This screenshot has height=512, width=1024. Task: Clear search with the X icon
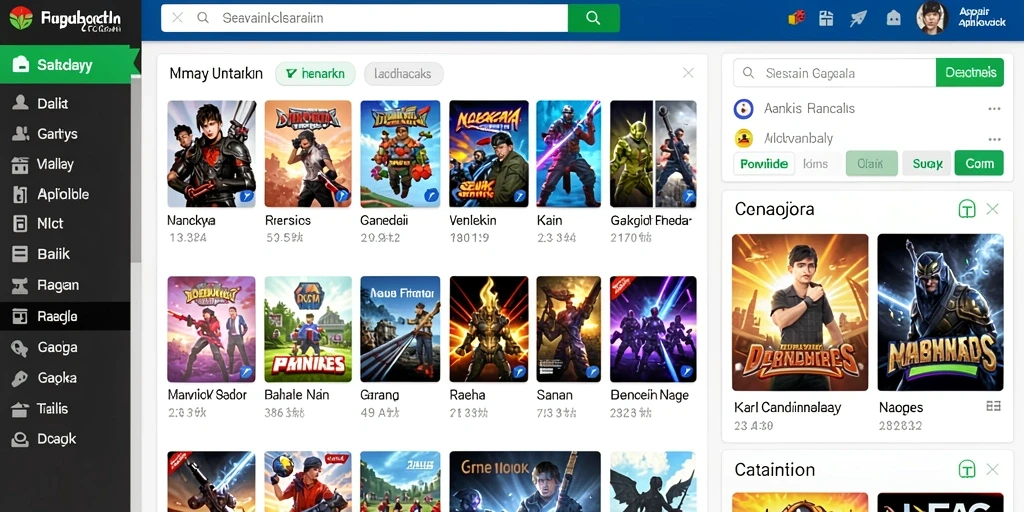coord(177,18)
